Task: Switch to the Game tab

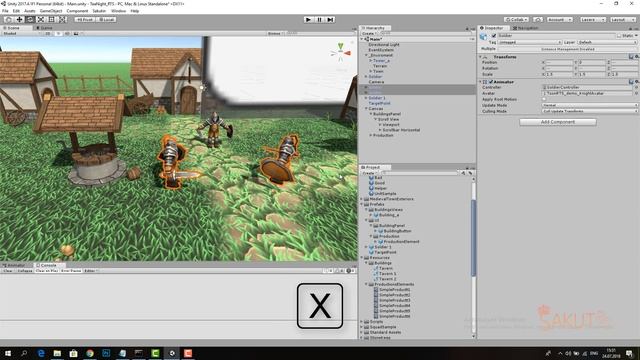Action: tap(44, 28)
